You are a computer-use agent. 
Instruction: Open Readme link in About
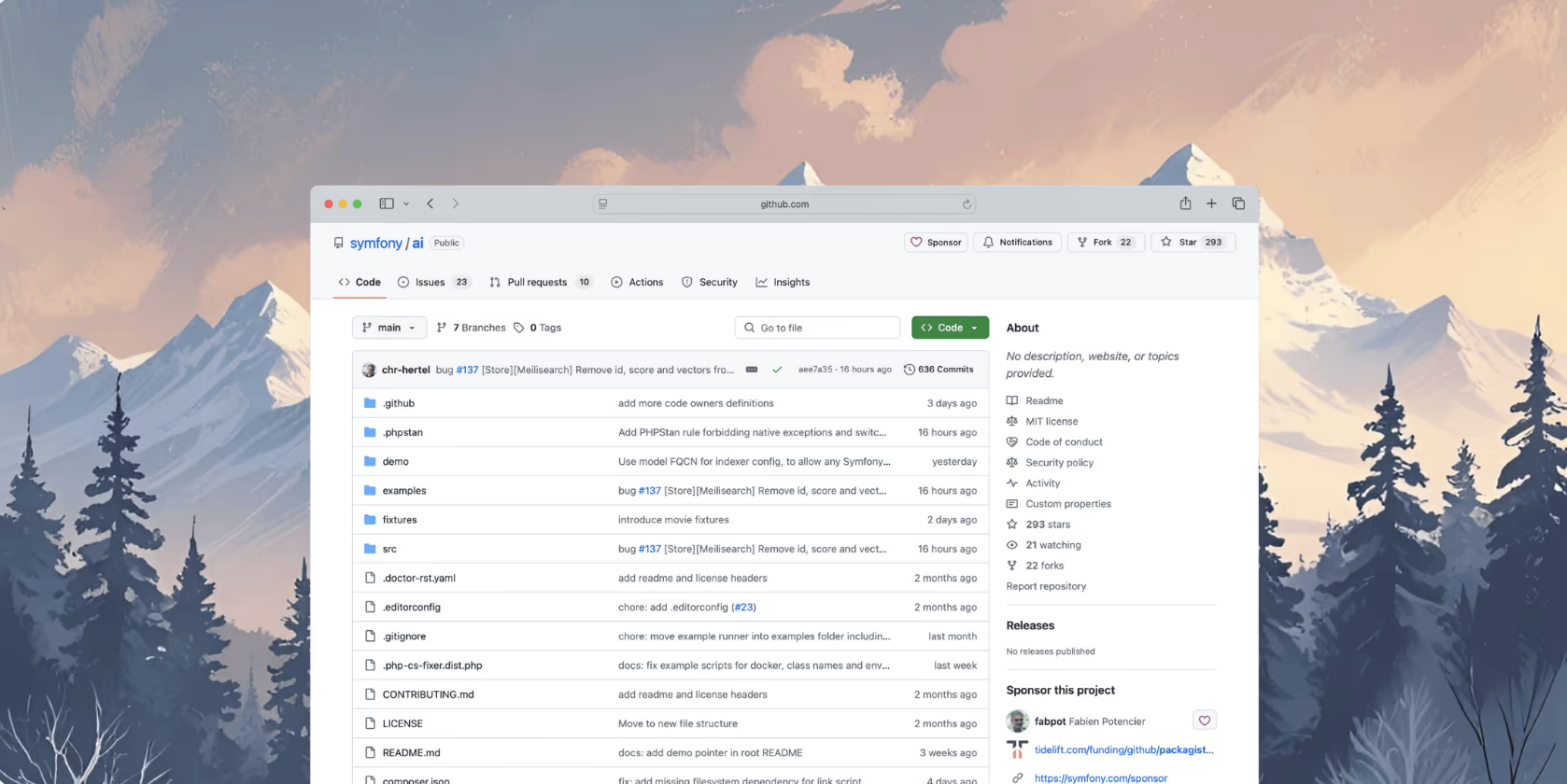[x=1044, y=400]
